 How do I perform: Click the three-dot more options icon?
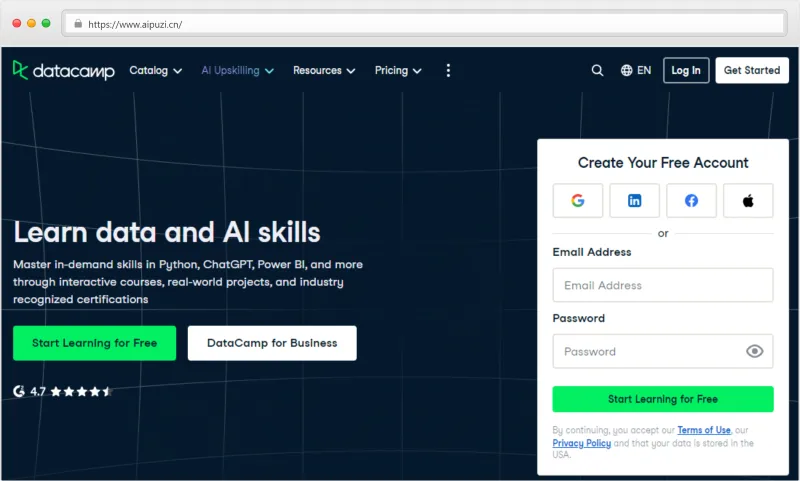coord(448,70)
